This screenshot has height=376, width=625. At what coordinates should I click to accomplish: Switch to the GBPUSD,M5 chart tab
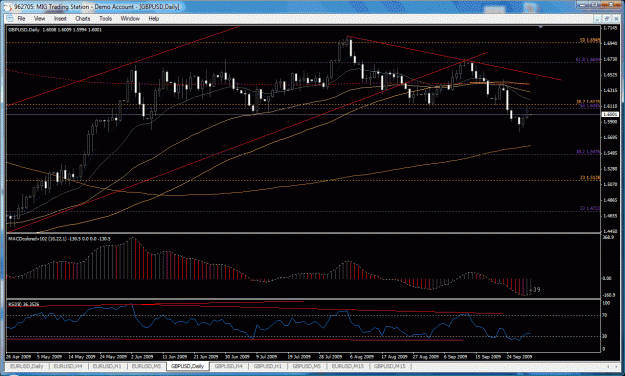click(307, 366)
